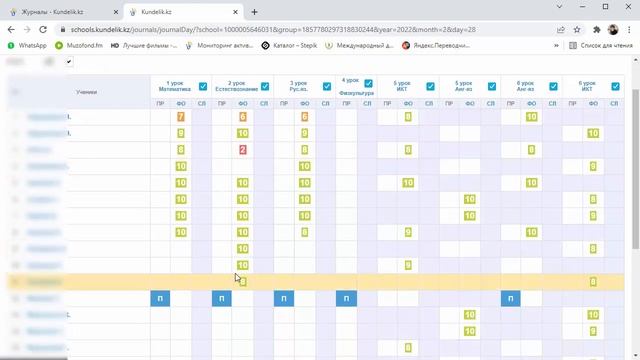Open the 5 урок ИКТ lesson header
The width and height of the screenshot is (640, 360).
click(402, 86)
